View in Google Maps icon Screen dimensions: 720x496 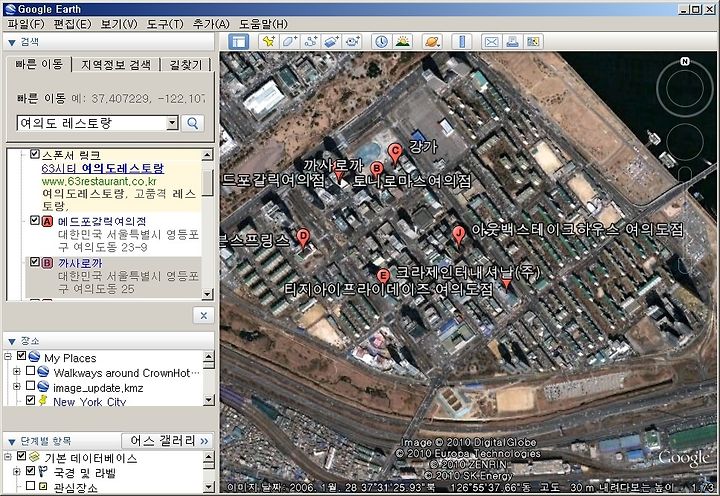click(533, 42)
